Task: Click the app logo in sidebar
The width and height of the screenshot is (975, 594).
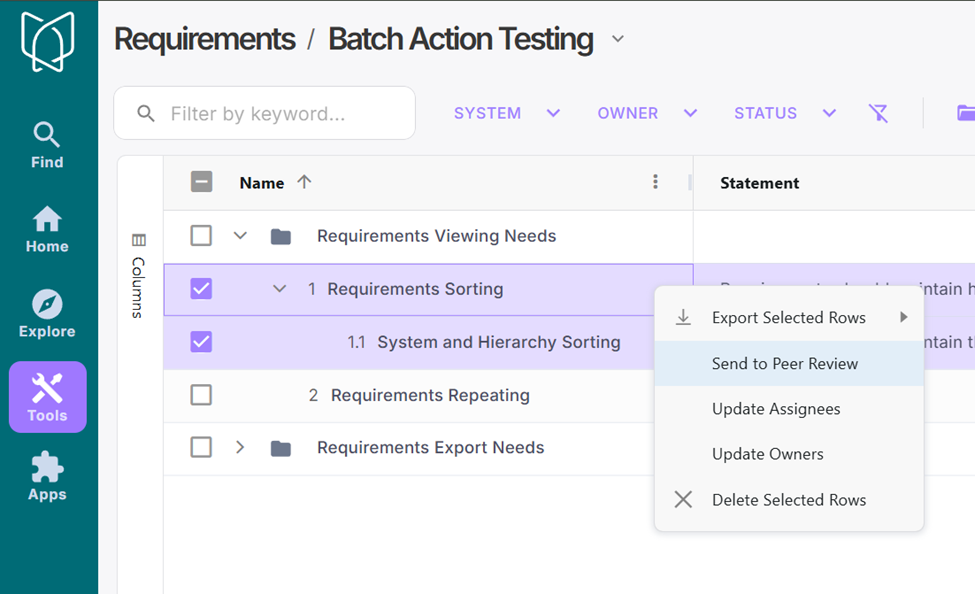Action: tap(47, 41)
